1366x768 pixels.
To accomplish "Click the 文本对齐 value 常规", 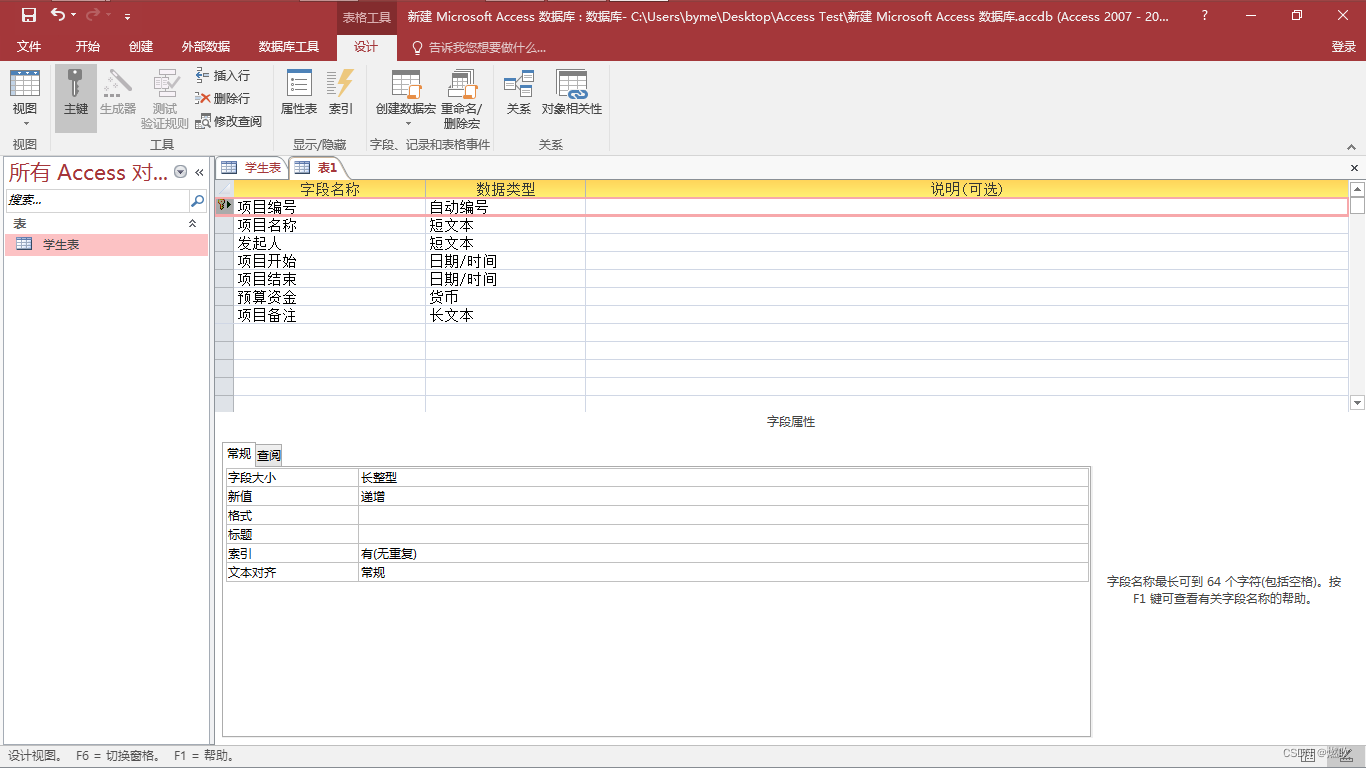I will click(x=723, y=573).
